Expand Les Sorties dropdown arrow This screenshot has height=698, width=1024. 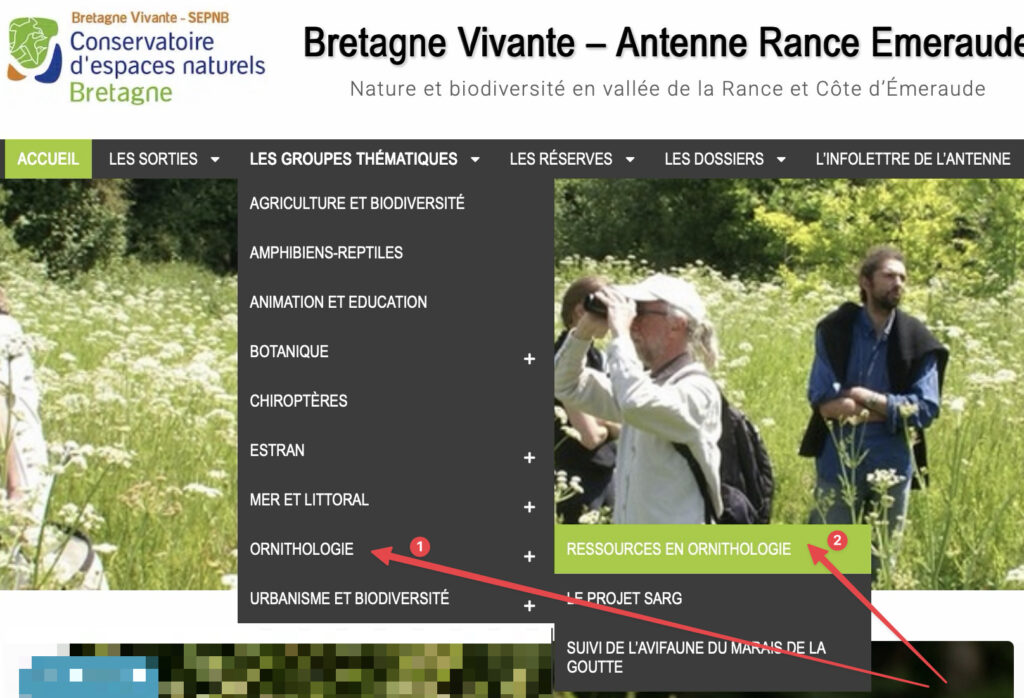click(215, 159)
